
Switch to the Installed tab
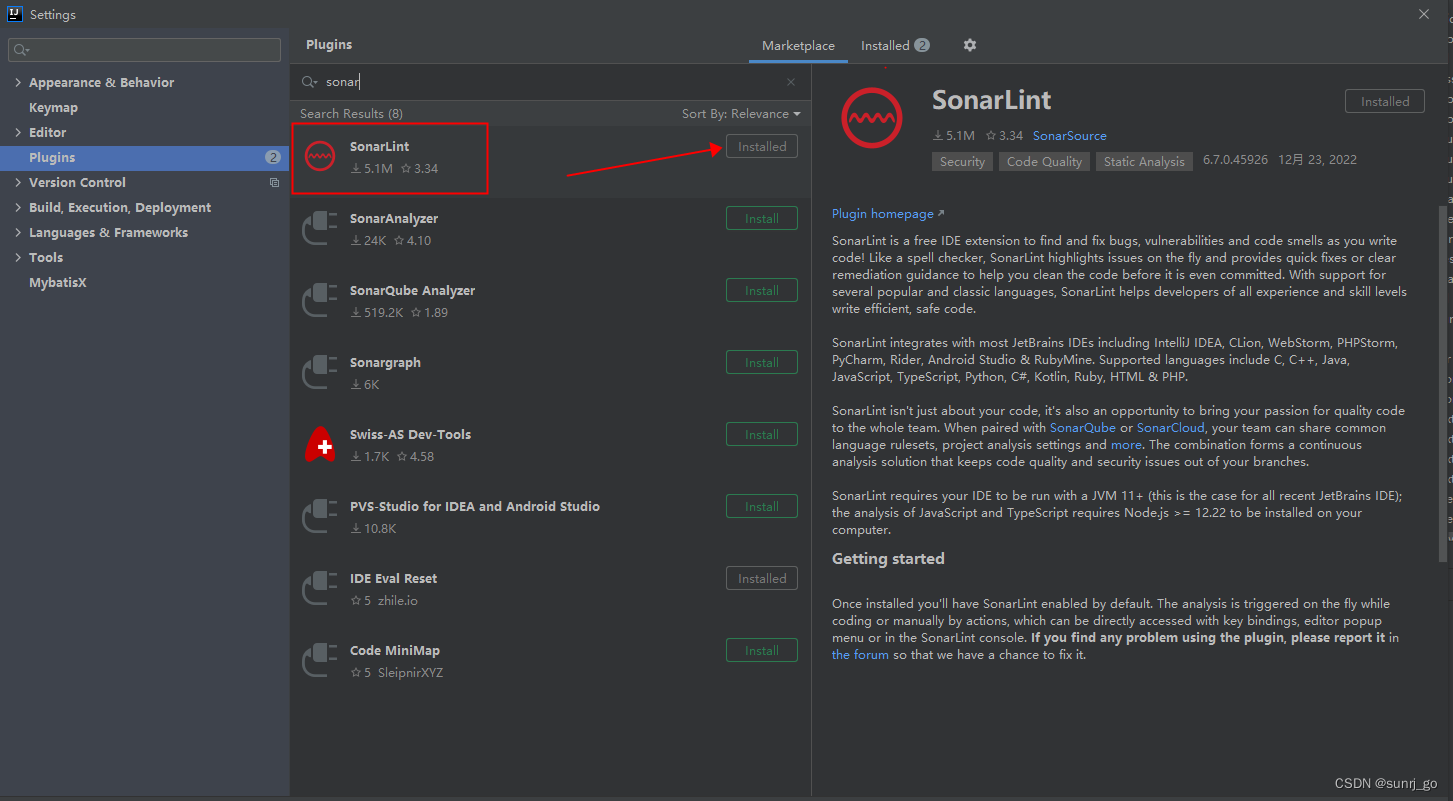pos(895,46)
